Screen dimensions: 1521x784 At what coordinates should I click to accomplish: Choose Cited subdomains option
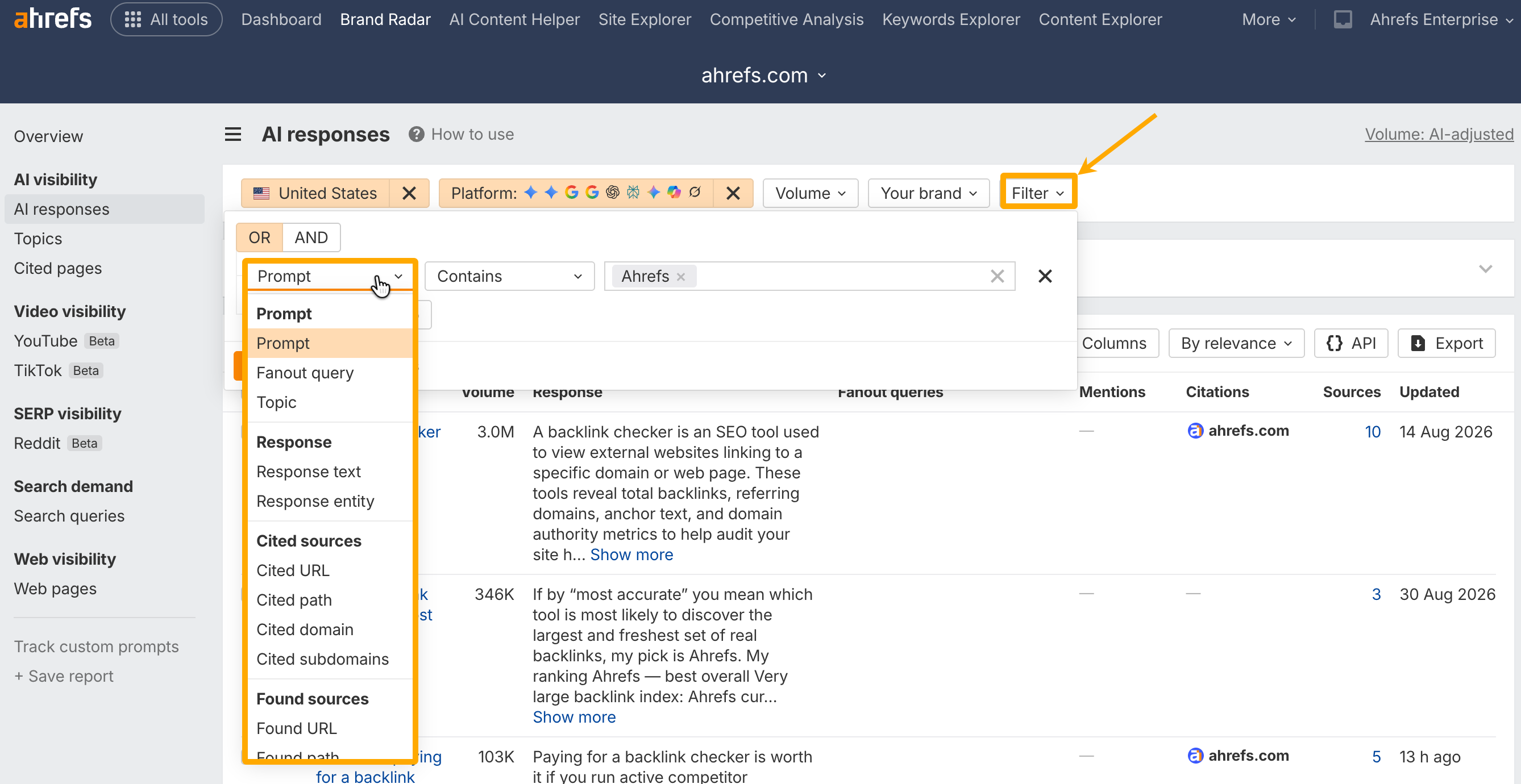(330, 659)
